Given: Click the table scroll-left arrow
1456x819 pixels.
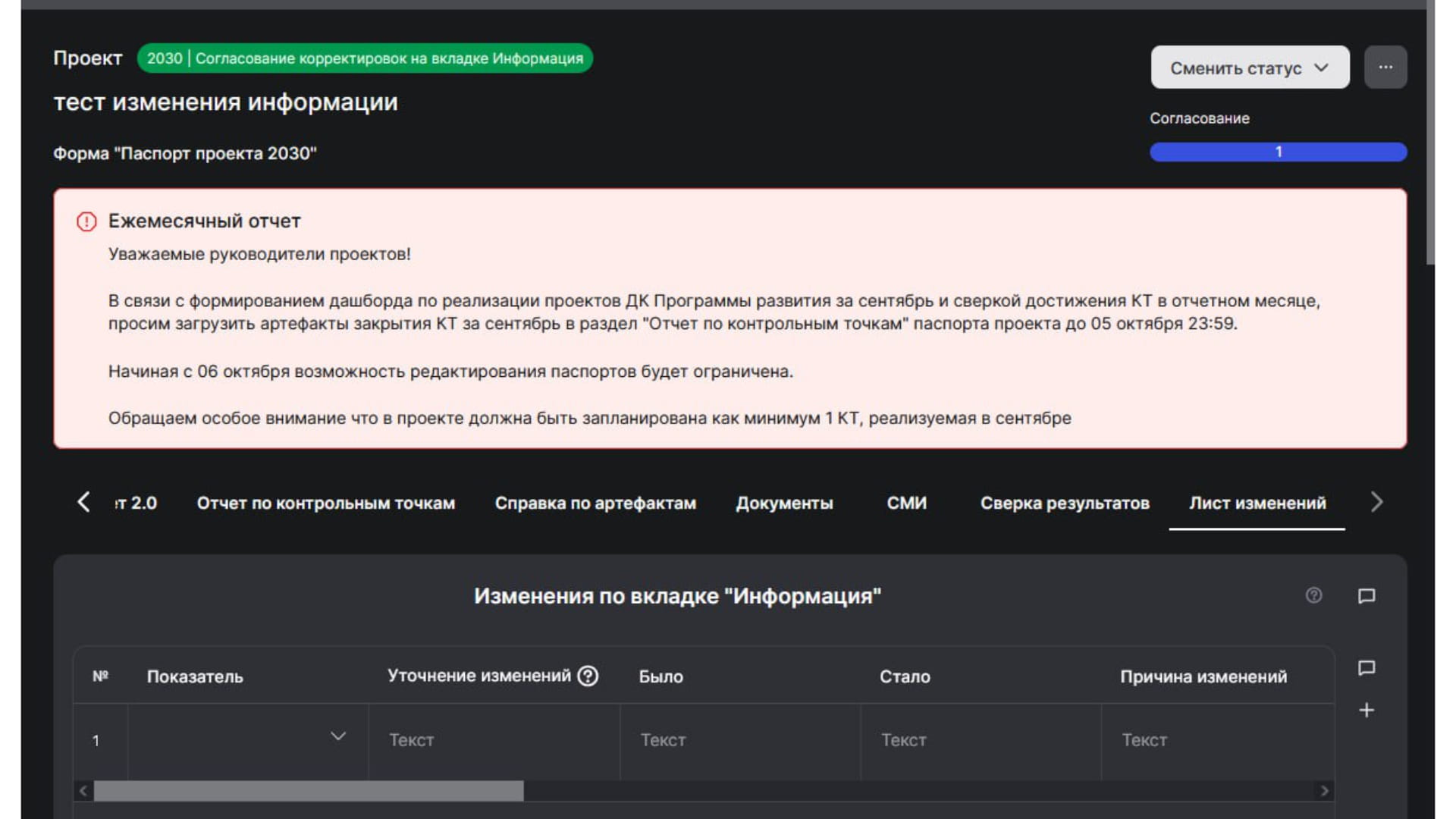Looking at the screenshot, I should point(83,791).
